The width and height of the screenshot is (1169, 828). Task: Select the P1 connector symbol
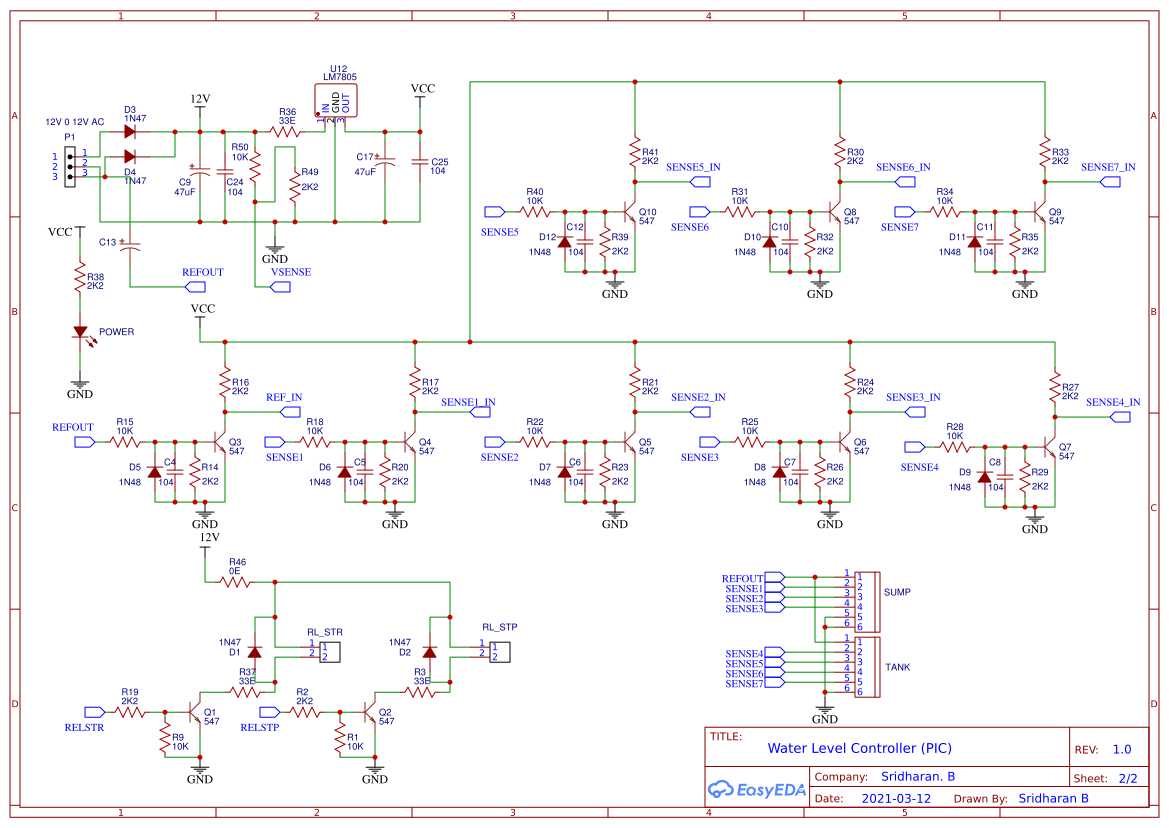(70, 167)
